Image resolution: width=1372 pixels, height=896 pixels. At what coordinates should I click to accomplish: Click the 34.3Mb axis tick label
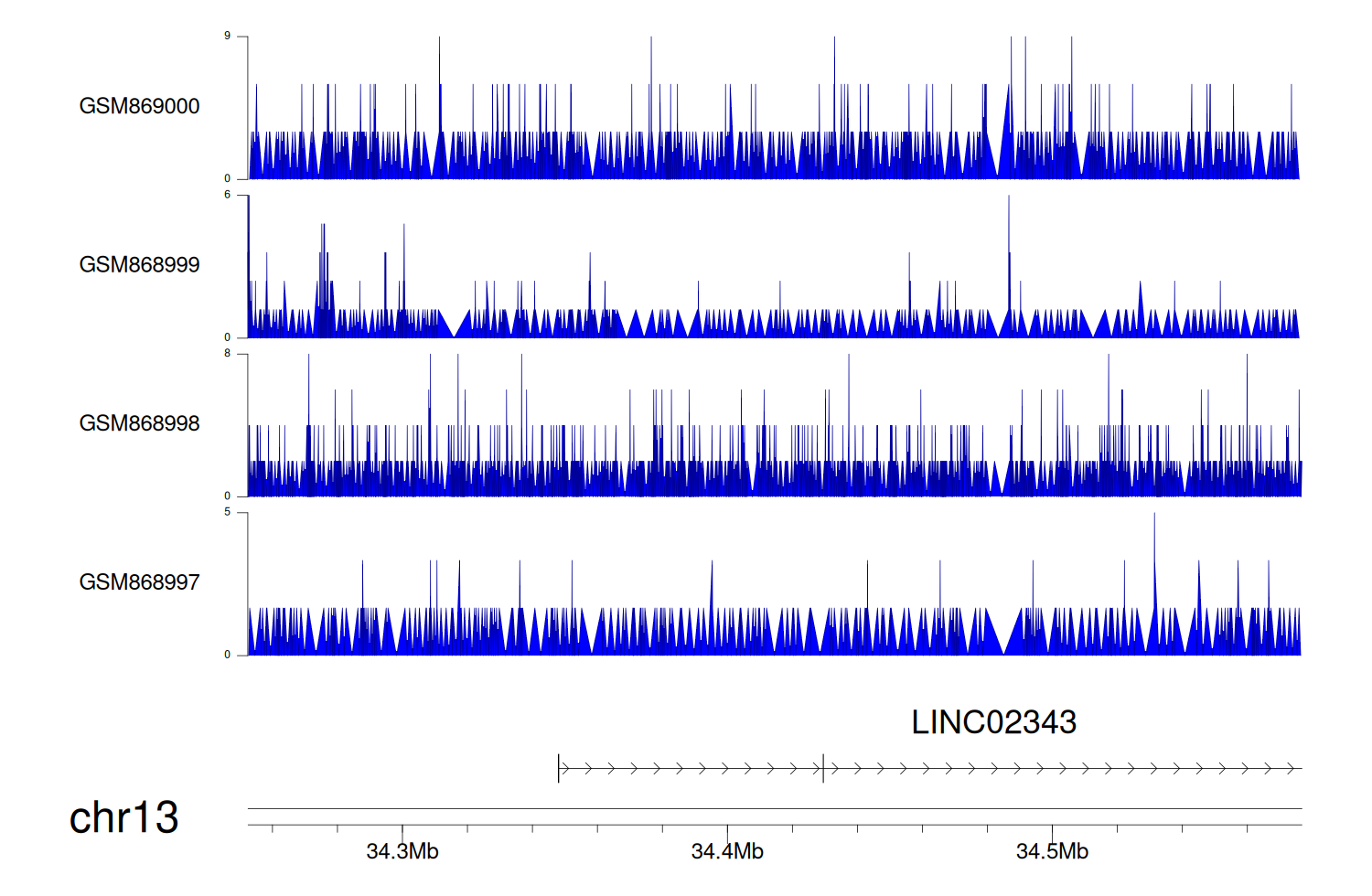pyautogui.click(x=402, y=852)
